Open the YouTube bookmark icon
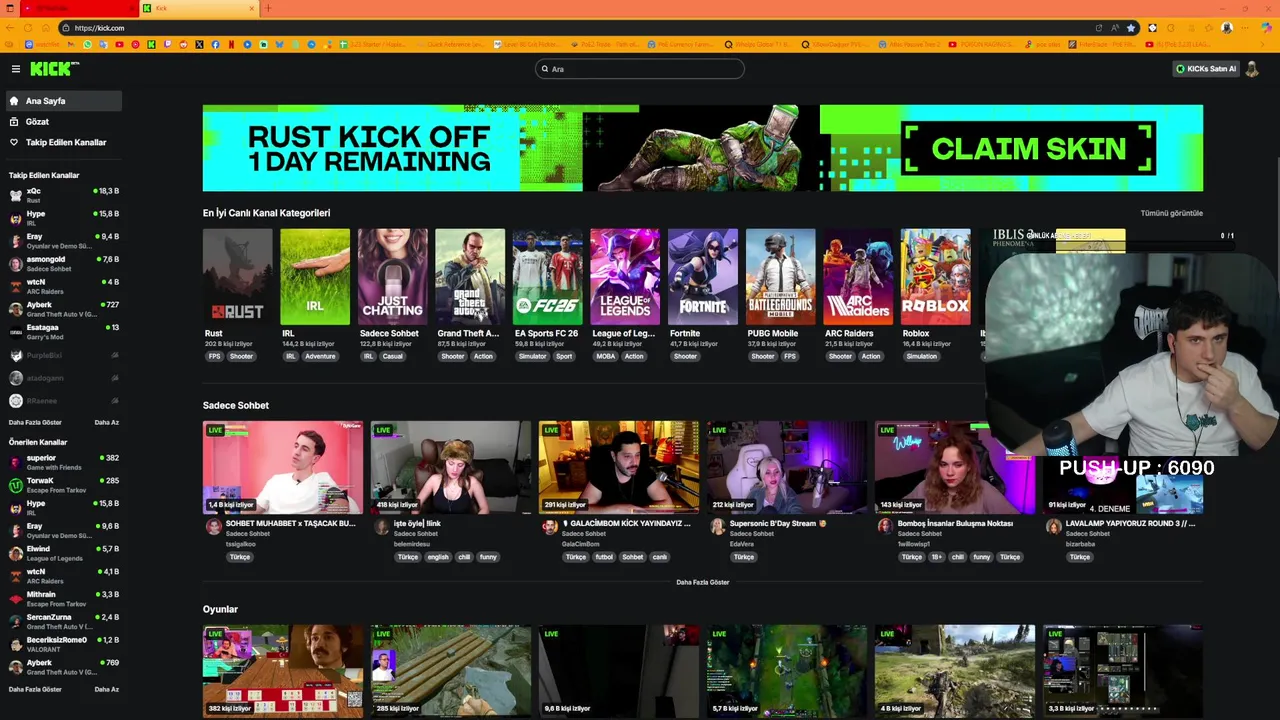 [119, 44]
